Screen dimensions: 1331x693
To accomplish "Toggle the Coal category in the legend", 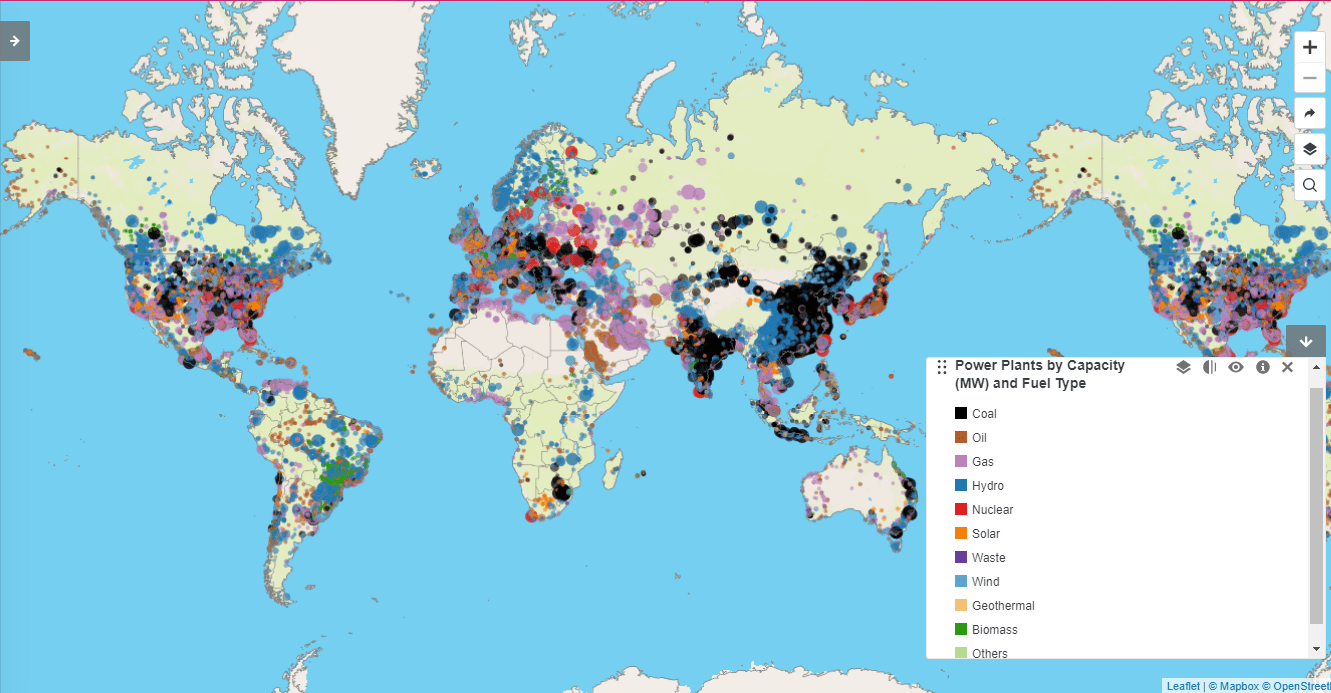I will pyautogui.click(x=984, y=413).
